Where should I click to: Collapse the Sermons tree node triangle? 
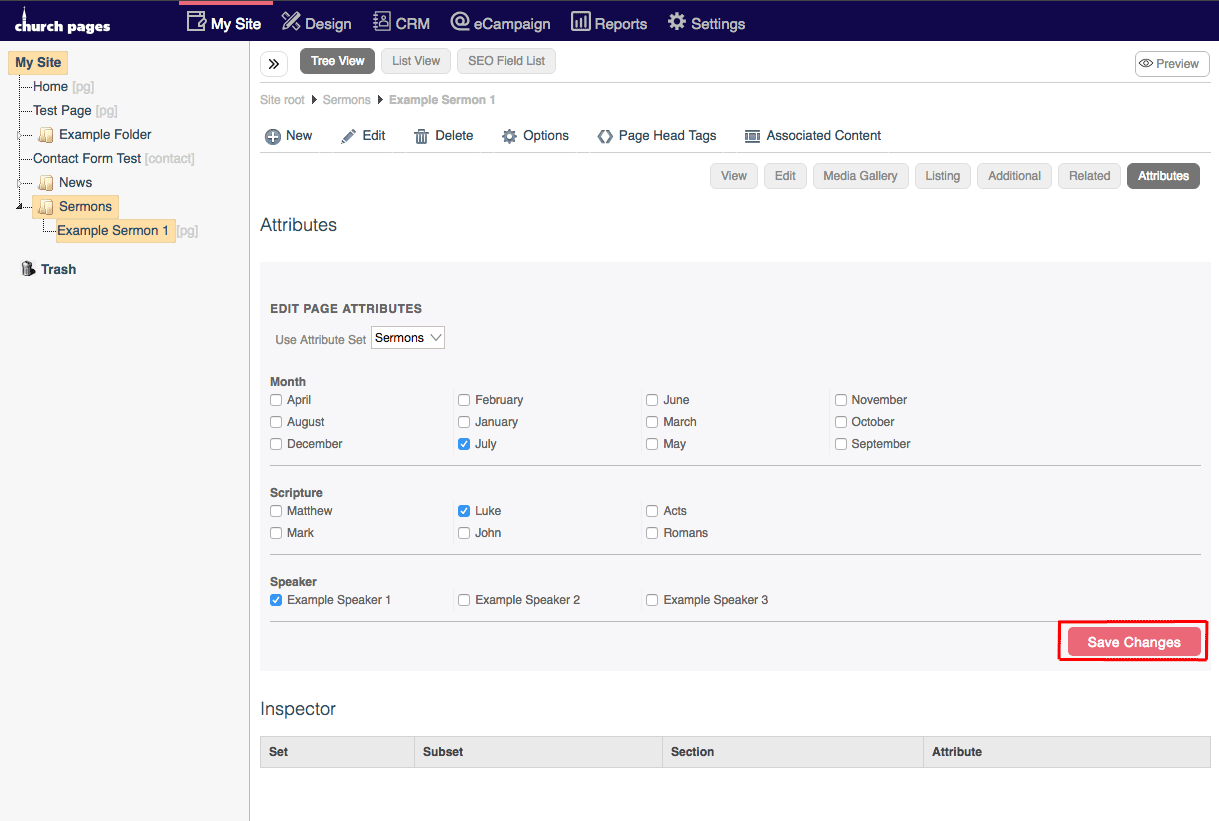(x=19, y=208)
